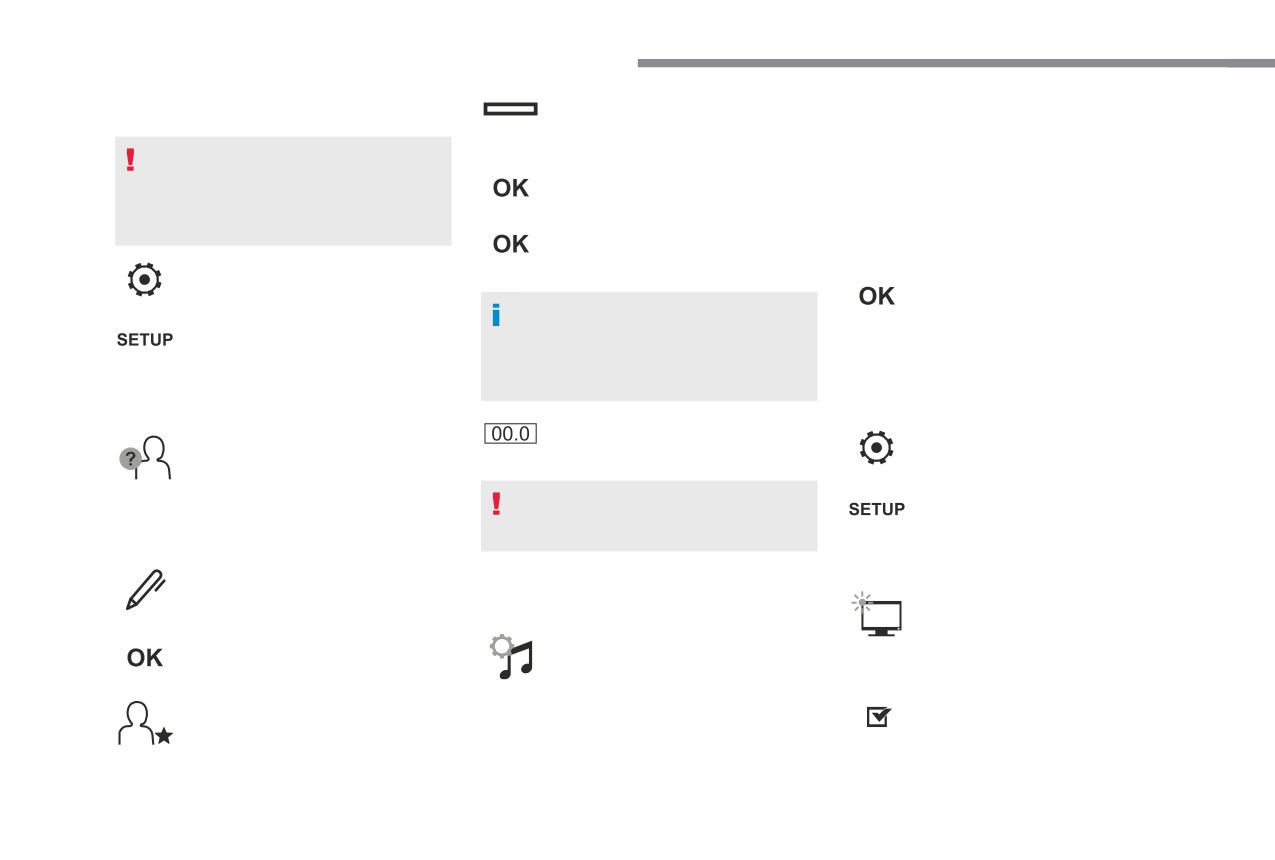1275x860 pixels.
Task: Click the gear icon beneath the tall warning box
Action: click(145, 280)
